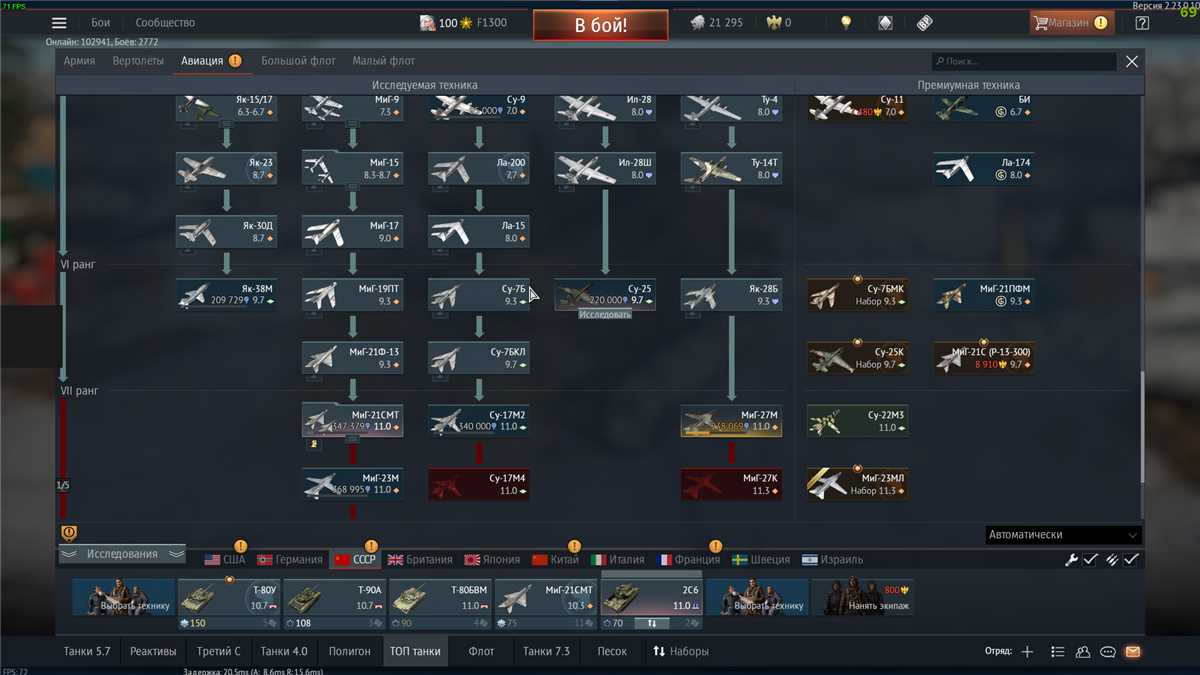Select the Италия flag nation
Viewport: 1200px width, 675px height.
tap(618, 560)
